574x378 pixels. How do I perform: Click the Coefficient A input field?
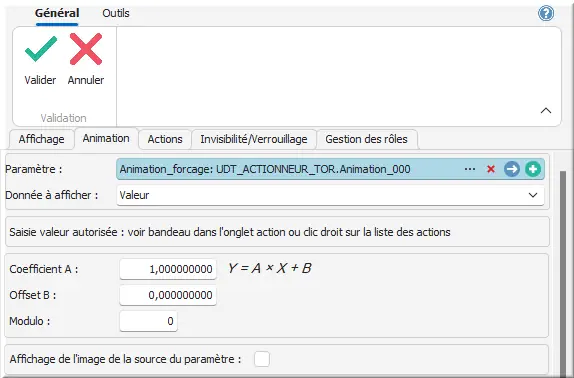coord(168,269)
